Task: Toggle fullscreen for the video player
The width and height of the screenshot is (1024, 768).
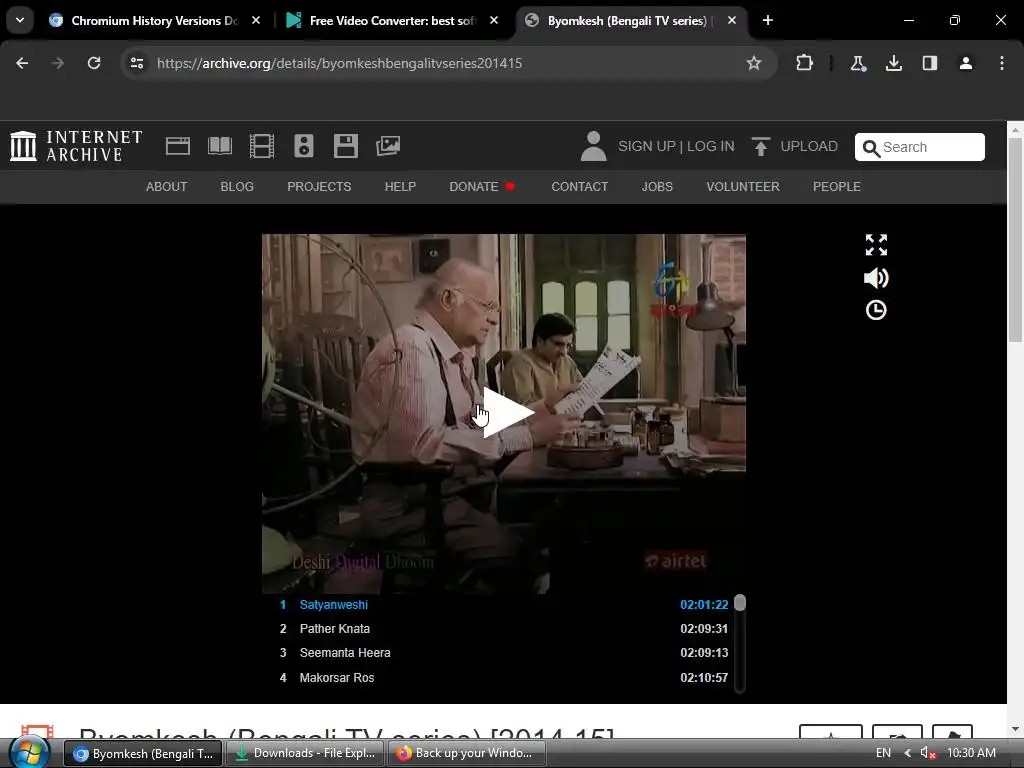Action: (876, 245)
